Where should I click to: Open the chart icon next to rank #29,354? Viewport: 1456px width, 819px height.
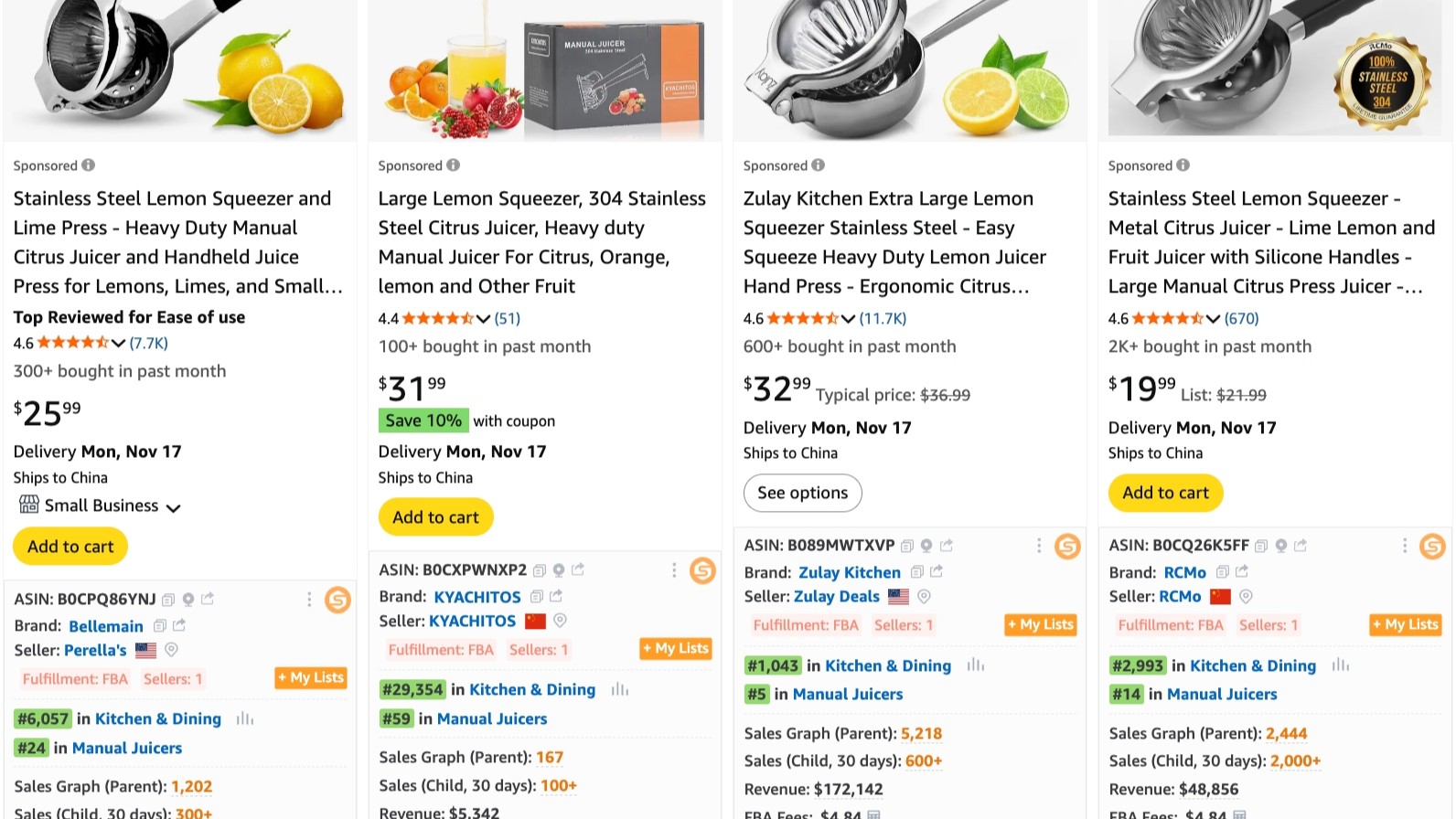click(x=619, y=689)
